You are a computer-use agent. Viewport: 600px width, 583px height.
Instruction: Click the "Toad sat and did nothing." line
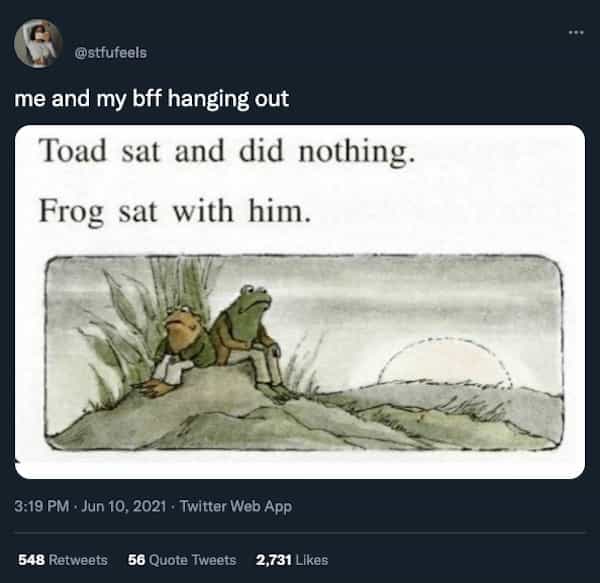226,153
